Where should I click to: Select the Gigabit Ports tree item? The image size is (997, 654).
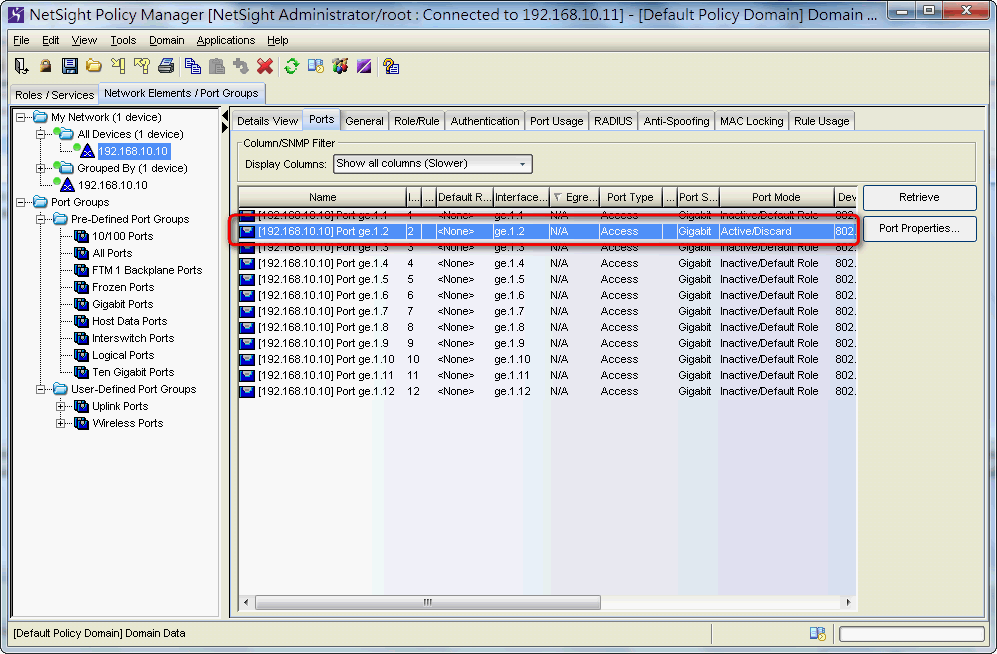pos(123,304)
